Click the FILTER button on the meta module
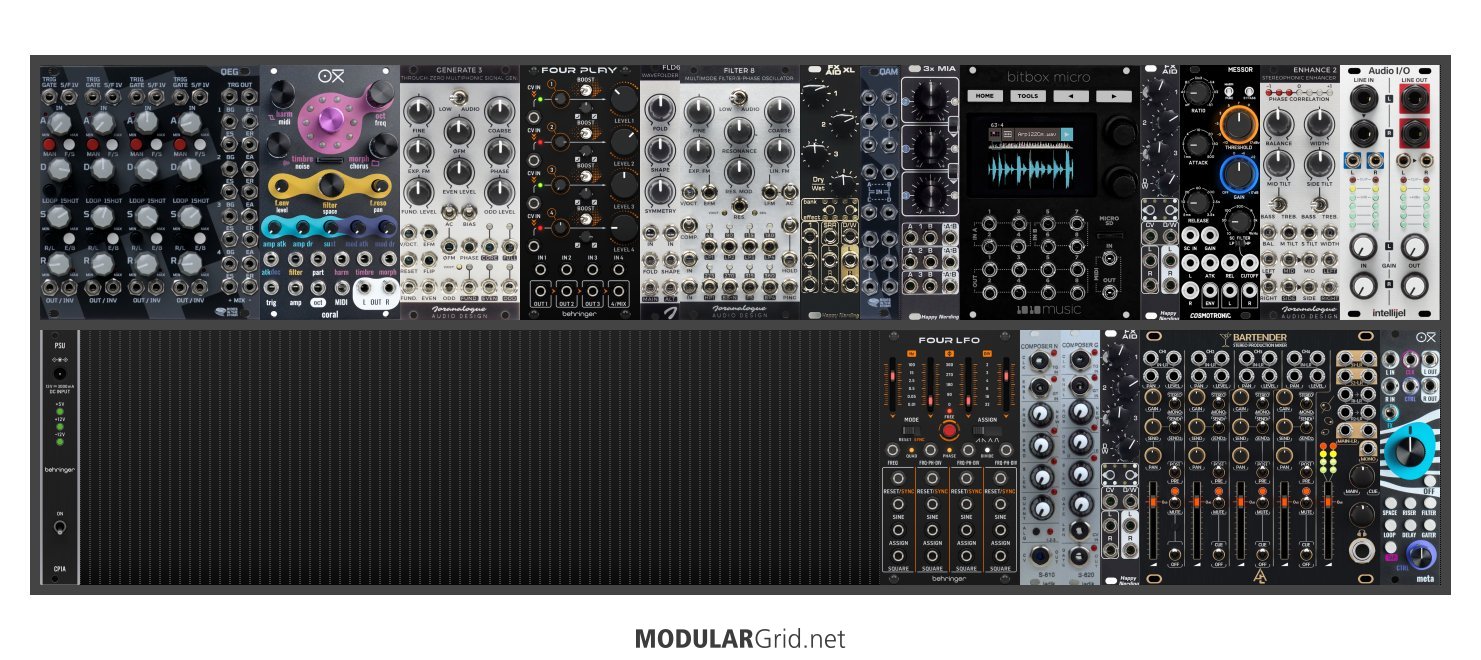 (1428, 505)
